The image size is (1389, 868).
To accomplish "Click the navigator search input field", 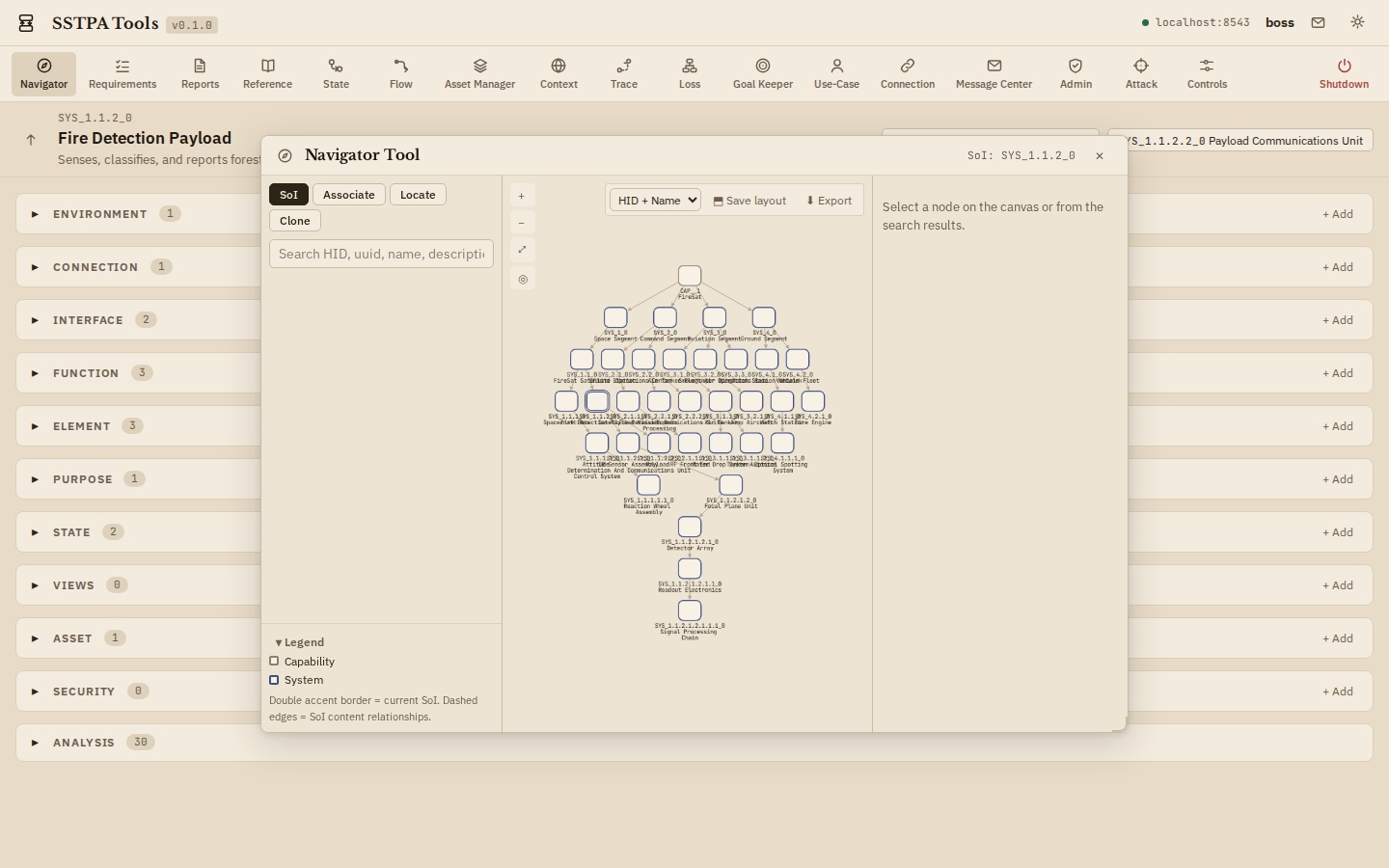I will [x=381, y=254].
